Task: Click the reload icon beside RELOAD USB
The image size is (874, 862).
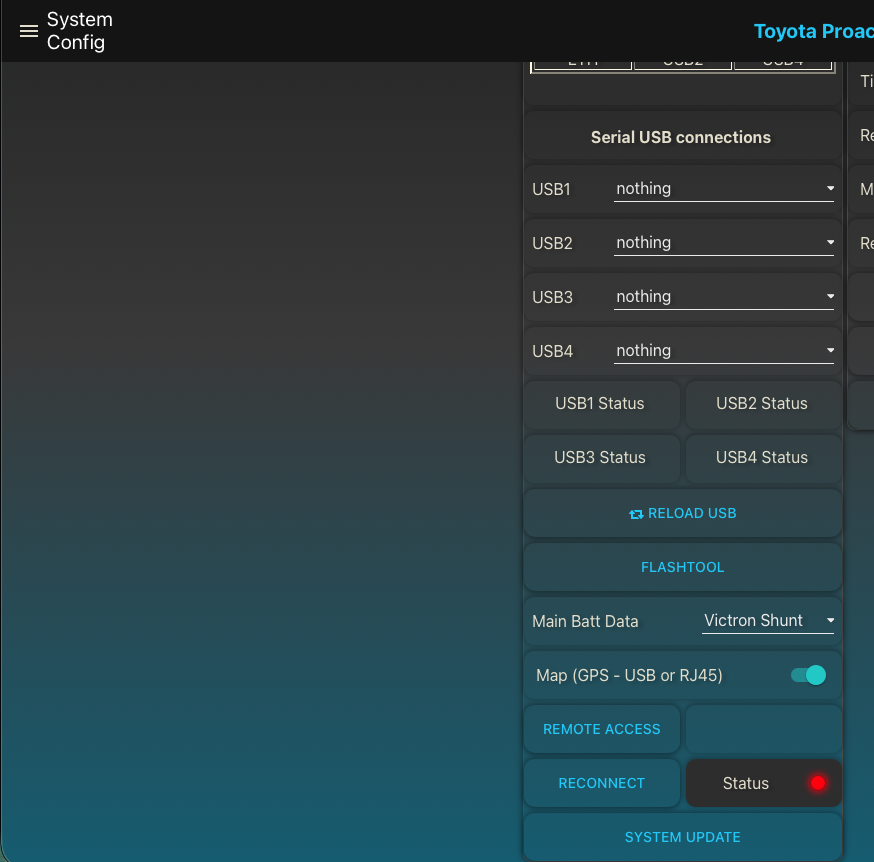Action: click(x=636, y=514)
